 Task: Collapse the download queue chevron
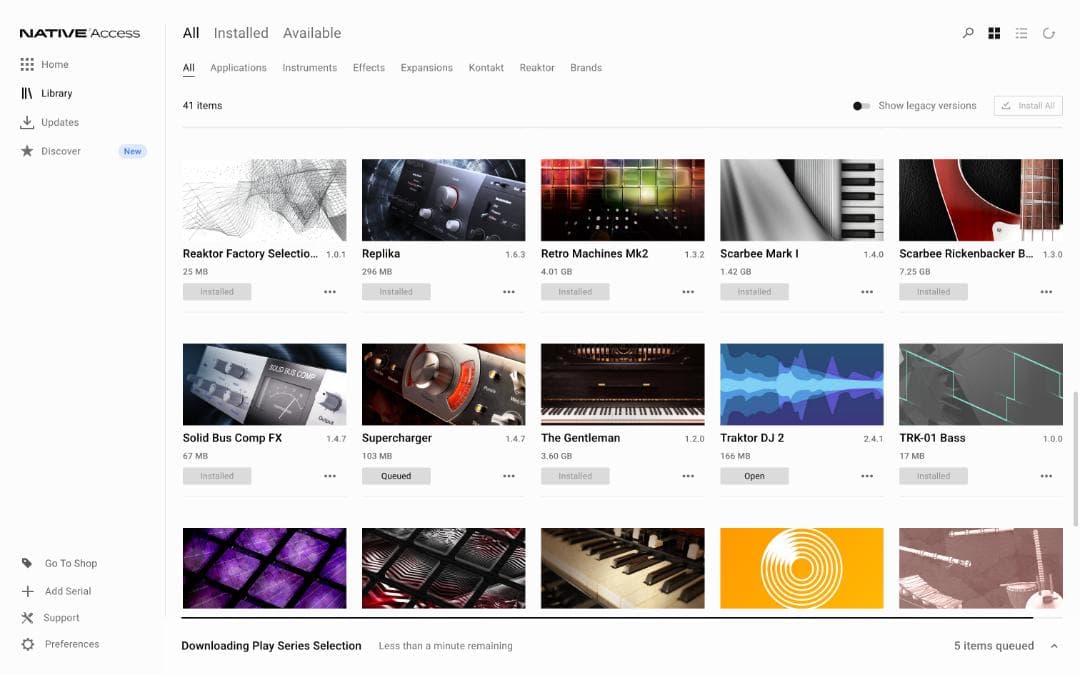pos(1054,645)
